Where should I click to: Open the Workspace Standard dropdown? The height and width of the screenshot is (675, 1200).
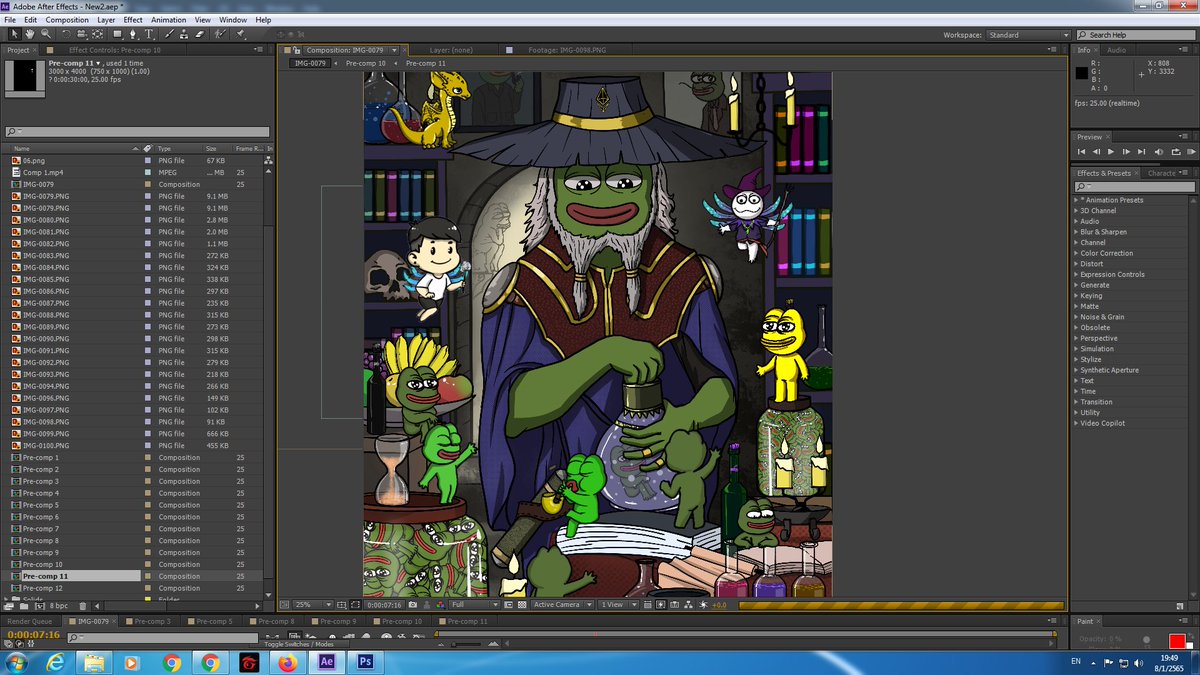point(1029,35)
